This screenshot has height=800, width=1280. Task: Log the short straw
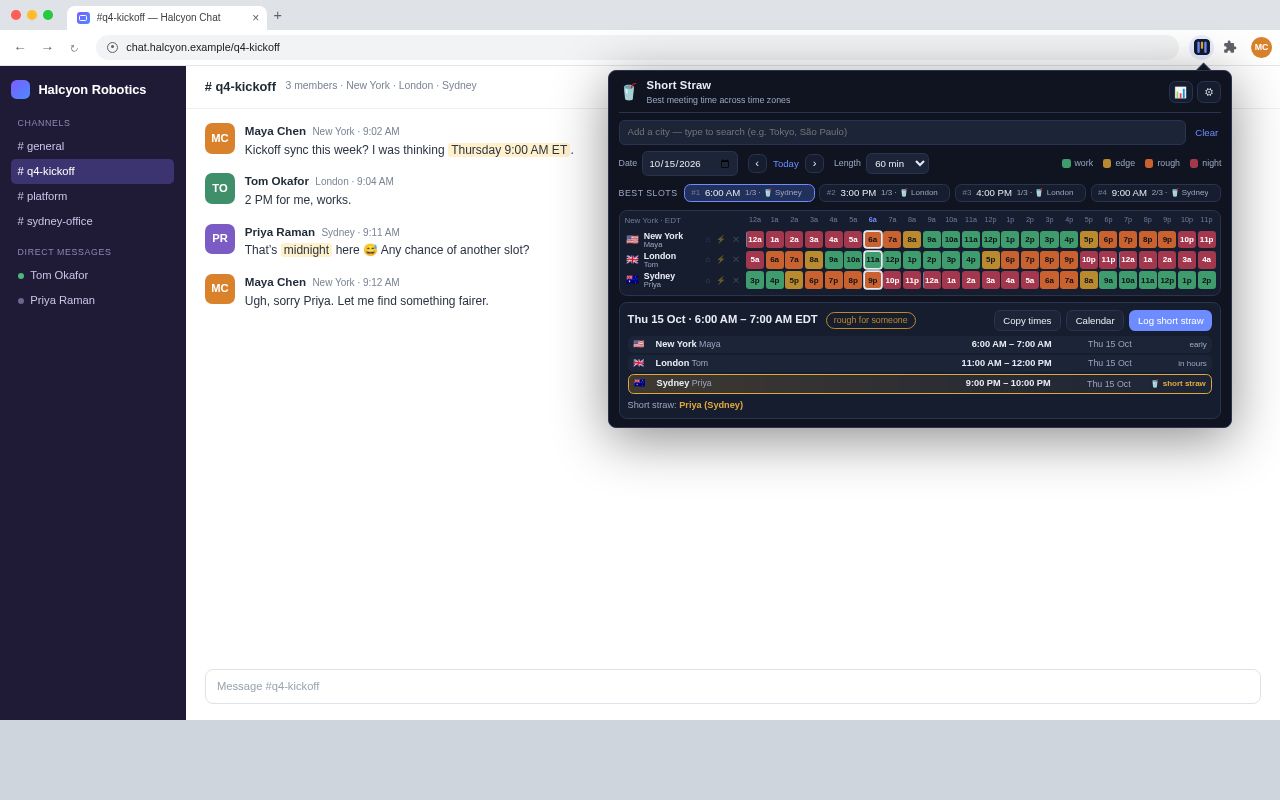tap(1170, 321)
